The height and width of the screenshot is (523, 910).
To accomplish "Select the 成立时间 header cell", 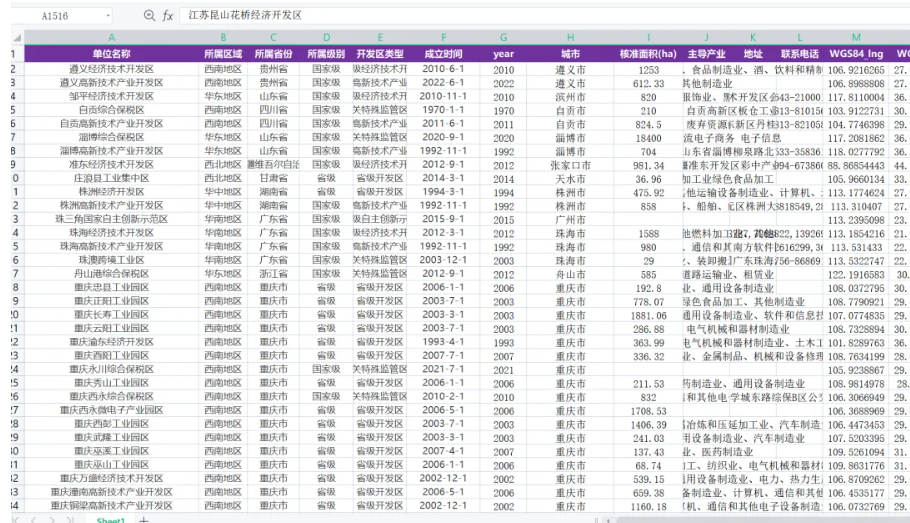I will click(x=443, y=54).
